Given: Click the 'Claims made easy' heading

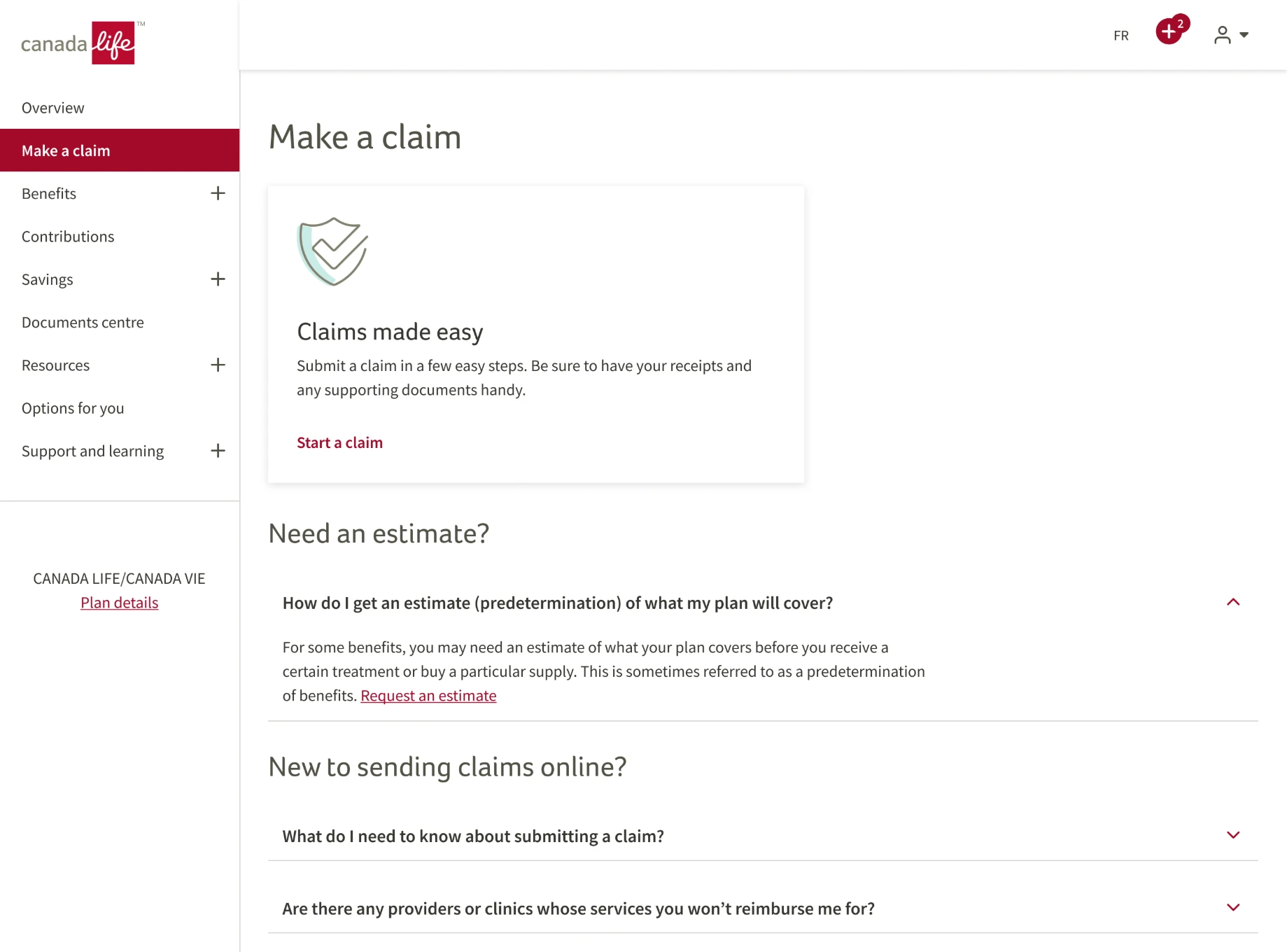Looking at the screenshot, I should (391, 332).
